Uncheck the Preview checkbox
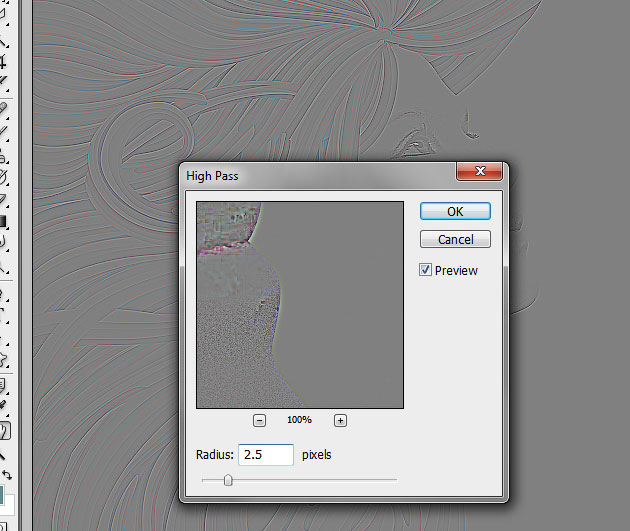The image size is (630, 531). point(425,270)
